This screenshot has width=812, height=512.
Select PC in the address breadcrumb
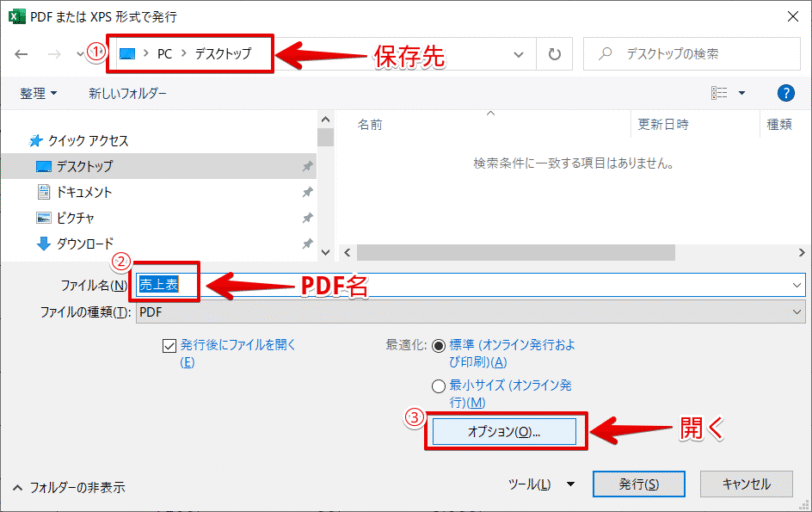click(x=165, y=53)
